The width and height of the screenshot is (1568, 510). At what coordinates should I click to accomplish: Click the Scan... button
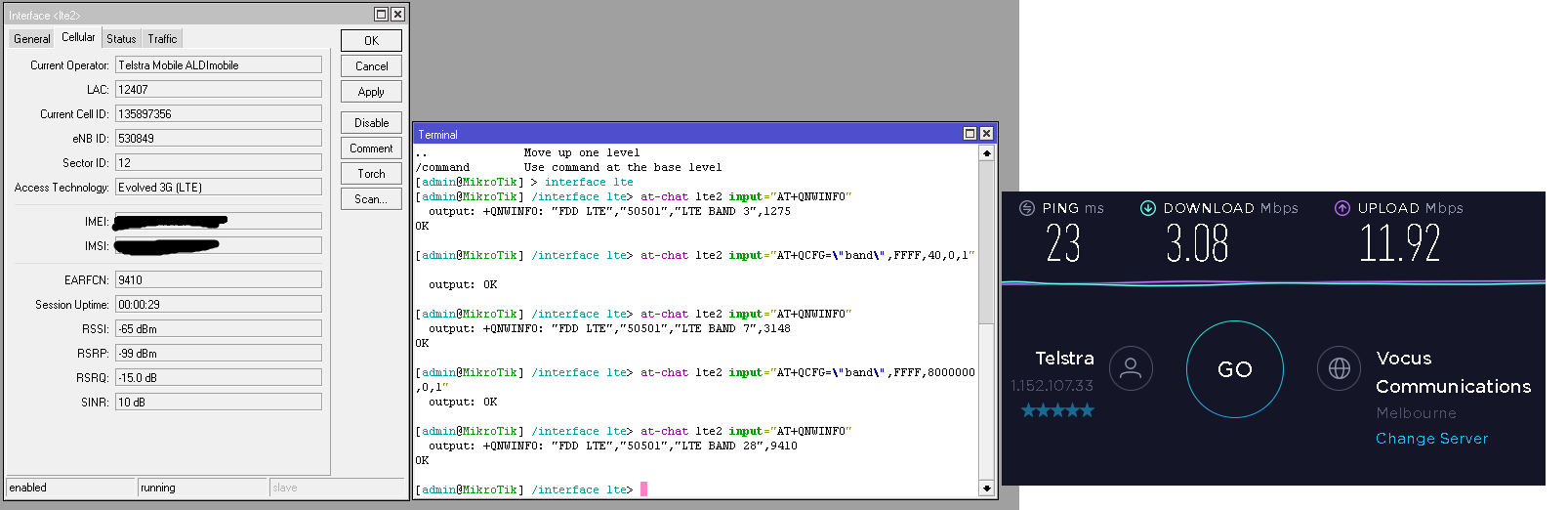[x=371, y=198]
